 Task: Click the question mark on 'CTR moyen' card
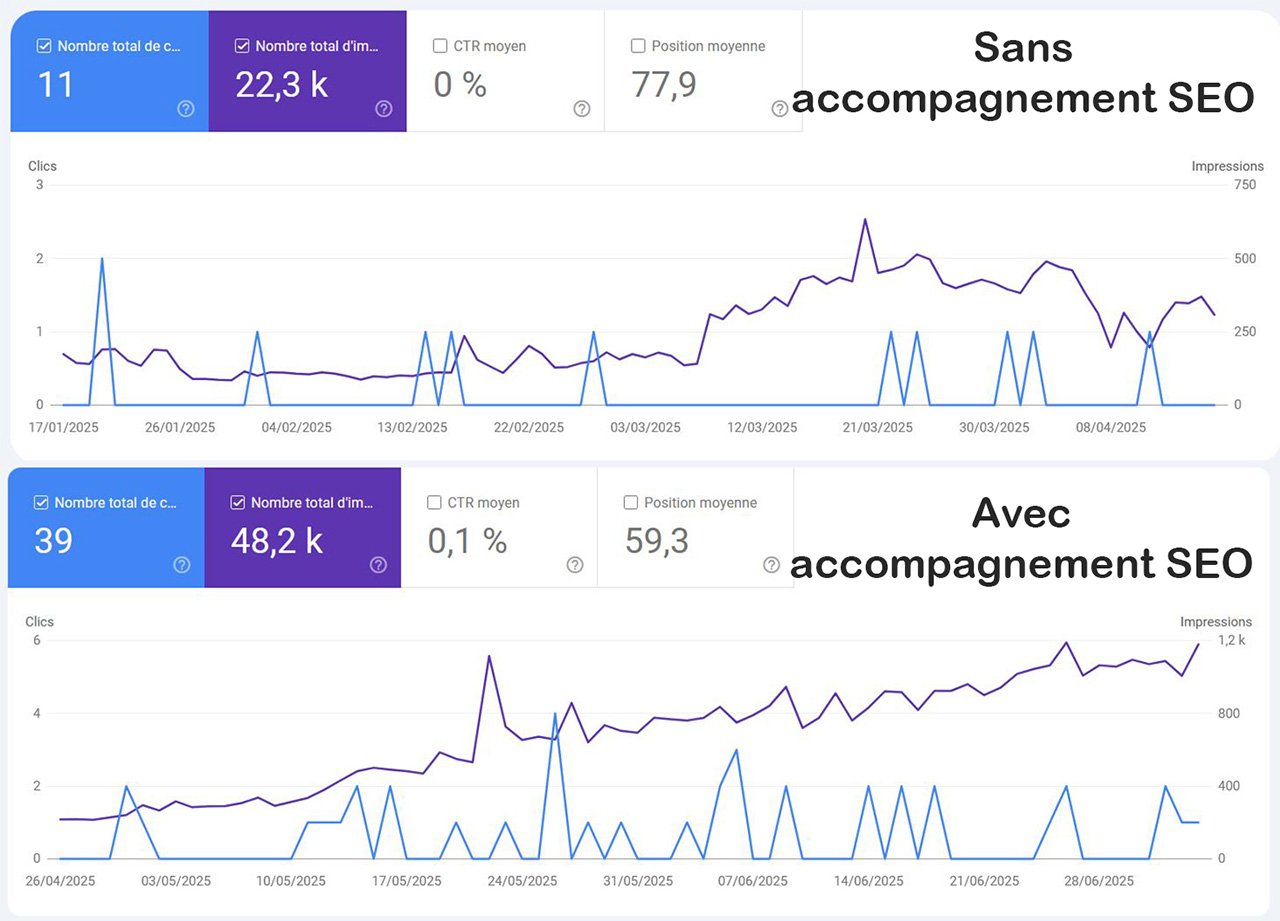pyautogui.click(x=581, y=109)
